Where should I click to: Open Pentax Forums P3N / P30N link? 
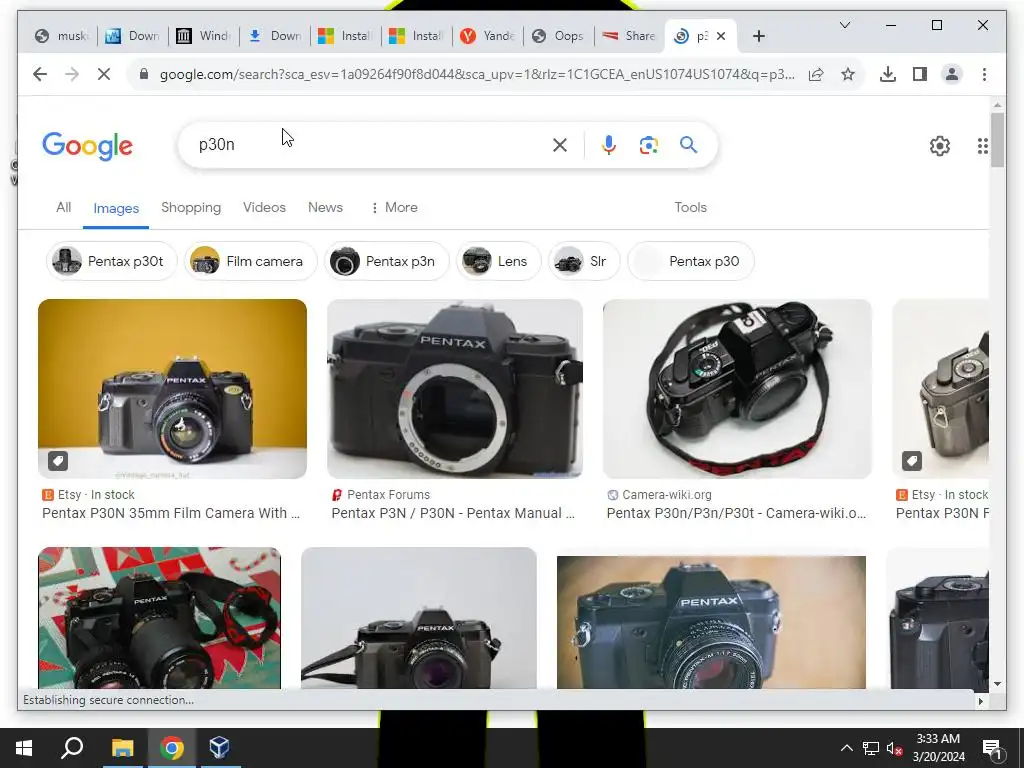coord(453,513)
